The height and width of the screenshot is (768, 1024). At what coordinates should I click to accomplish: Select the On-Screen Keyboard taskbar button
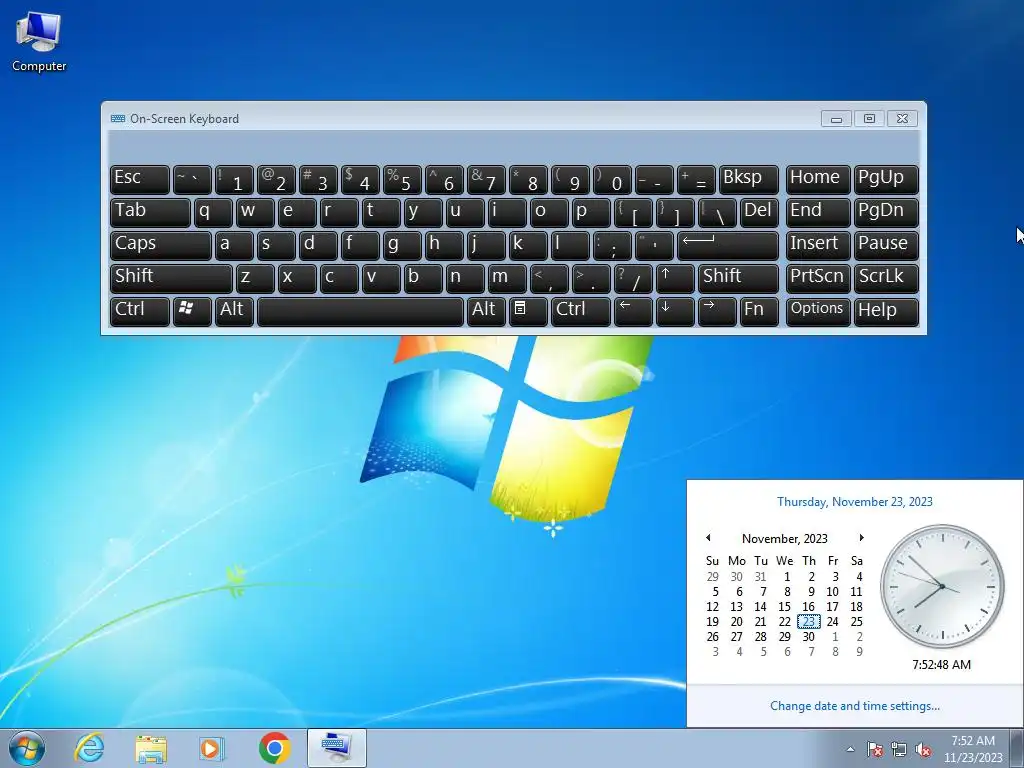pyautogui.click(x=336, y=748)
